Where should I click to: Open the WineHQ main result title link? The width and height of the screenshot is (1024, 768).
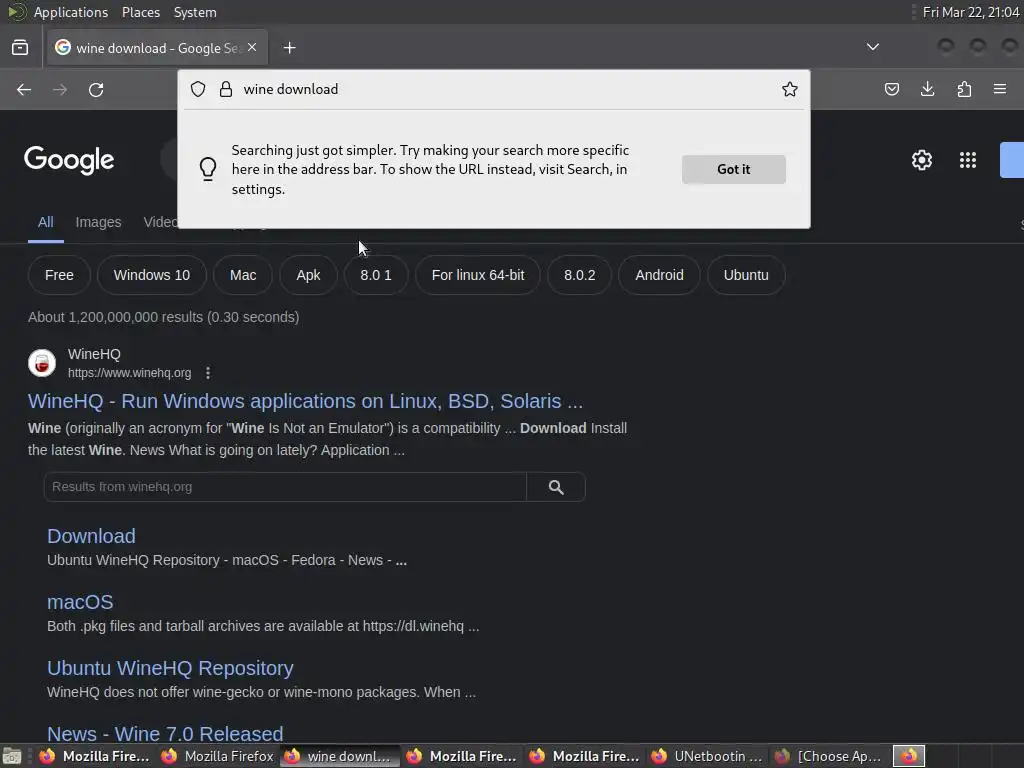point(305,401)
